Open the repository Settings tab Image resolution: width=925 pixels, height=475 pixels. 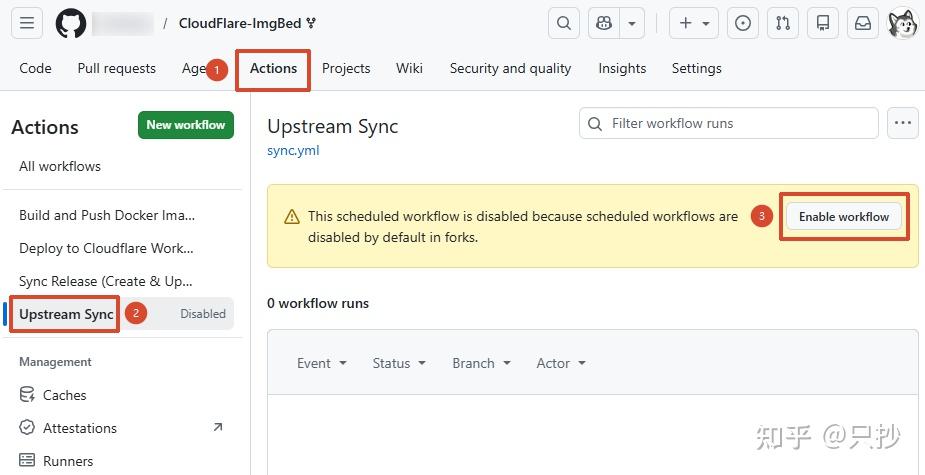(697, 68)
